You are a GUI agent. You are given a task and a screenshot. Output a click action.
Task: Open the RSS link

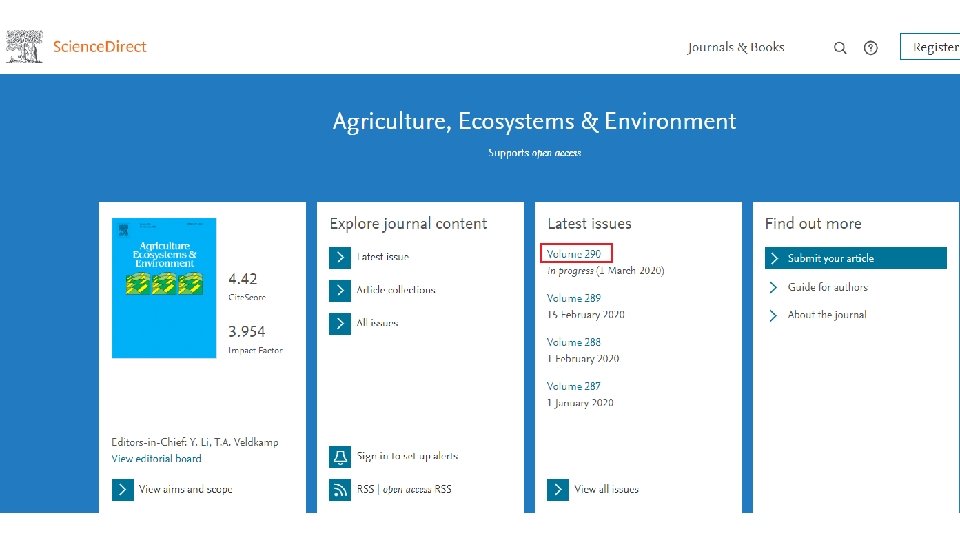click(x=365, y=490)
